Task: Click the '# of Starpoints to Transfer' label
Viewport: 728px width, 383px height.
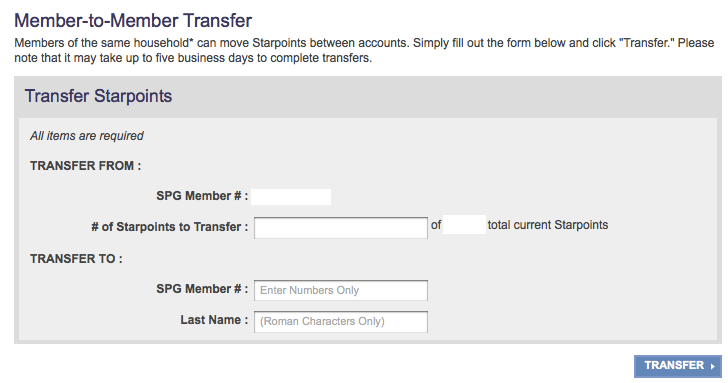Action: pos(169,227)
